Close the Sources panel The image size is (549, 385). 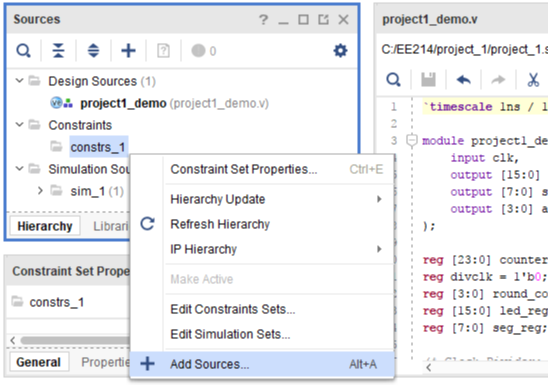(343, 20)
